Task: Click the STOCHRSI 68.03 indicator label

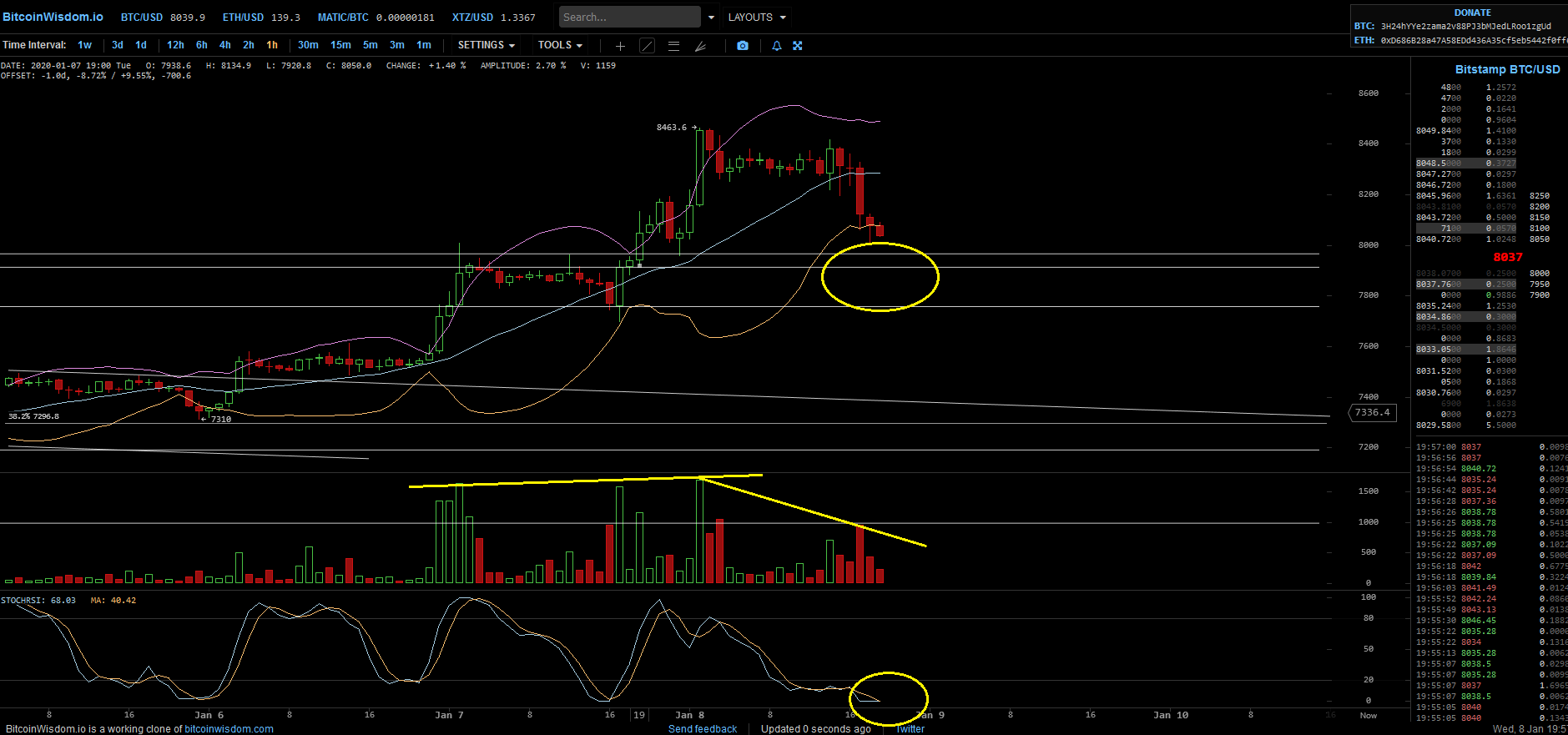Action: [x=38, y=601]
